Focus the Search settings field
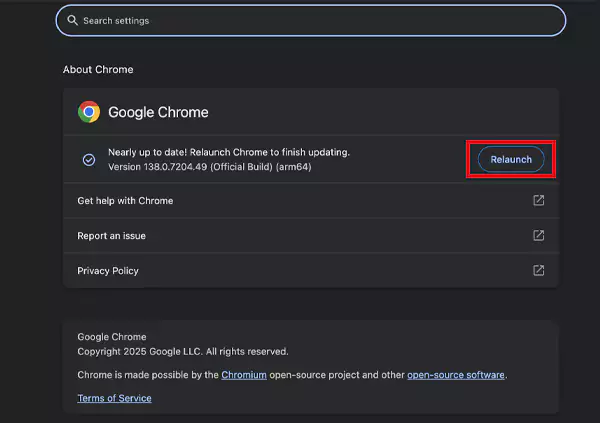This screenshot has height=423, width=600. 311,21
